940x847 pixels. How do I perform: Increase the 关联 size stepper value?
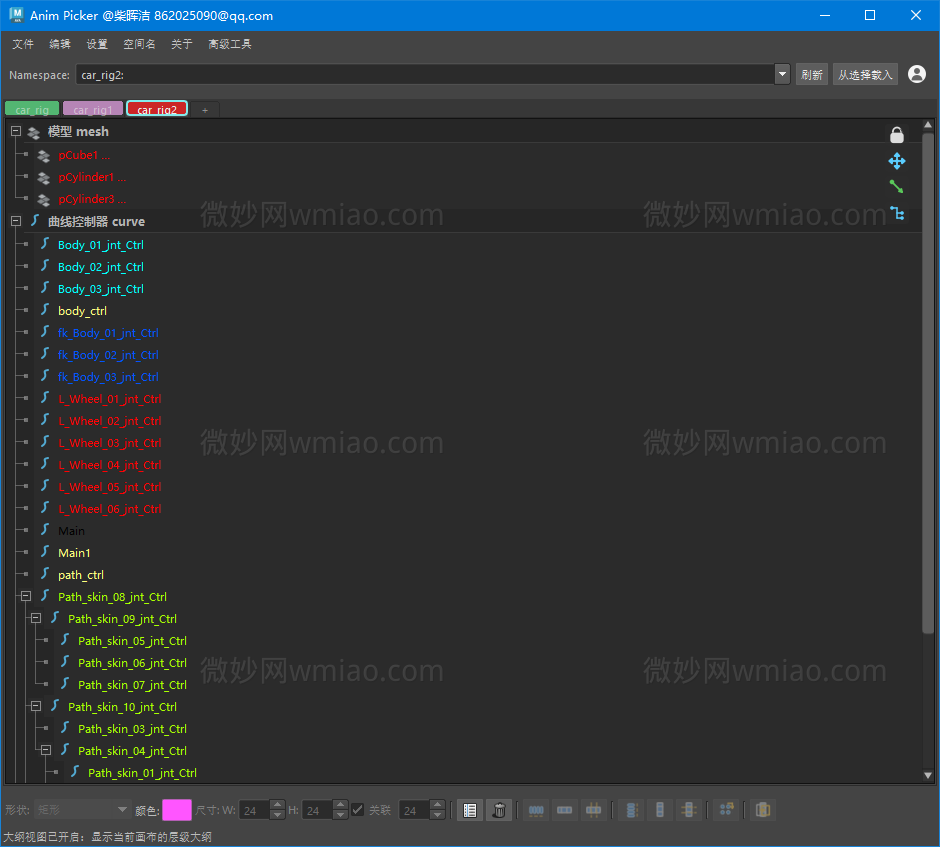[x=438, y=804]
